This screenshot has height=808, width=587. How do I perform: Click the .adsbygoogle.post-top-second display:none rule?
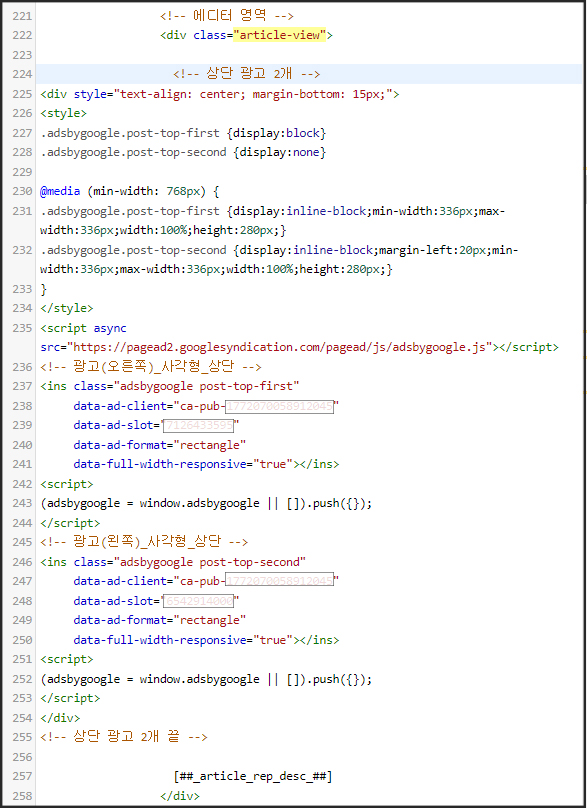183,153
